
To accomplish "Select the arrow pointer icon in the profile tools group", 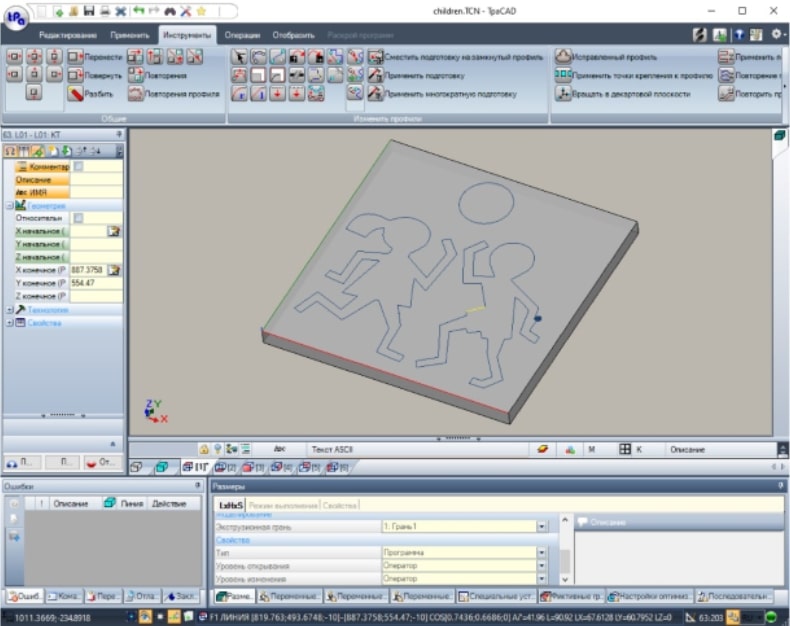I will click(x=239, y=56).
